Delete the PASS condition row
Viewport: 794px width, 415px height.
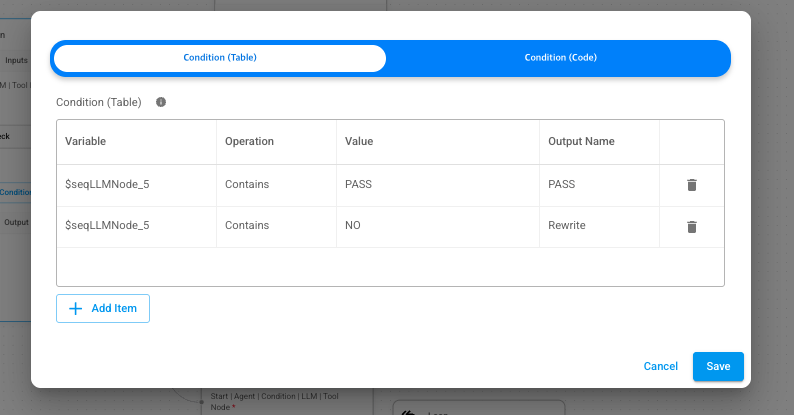pyautogui.click(x=691, y=185)
